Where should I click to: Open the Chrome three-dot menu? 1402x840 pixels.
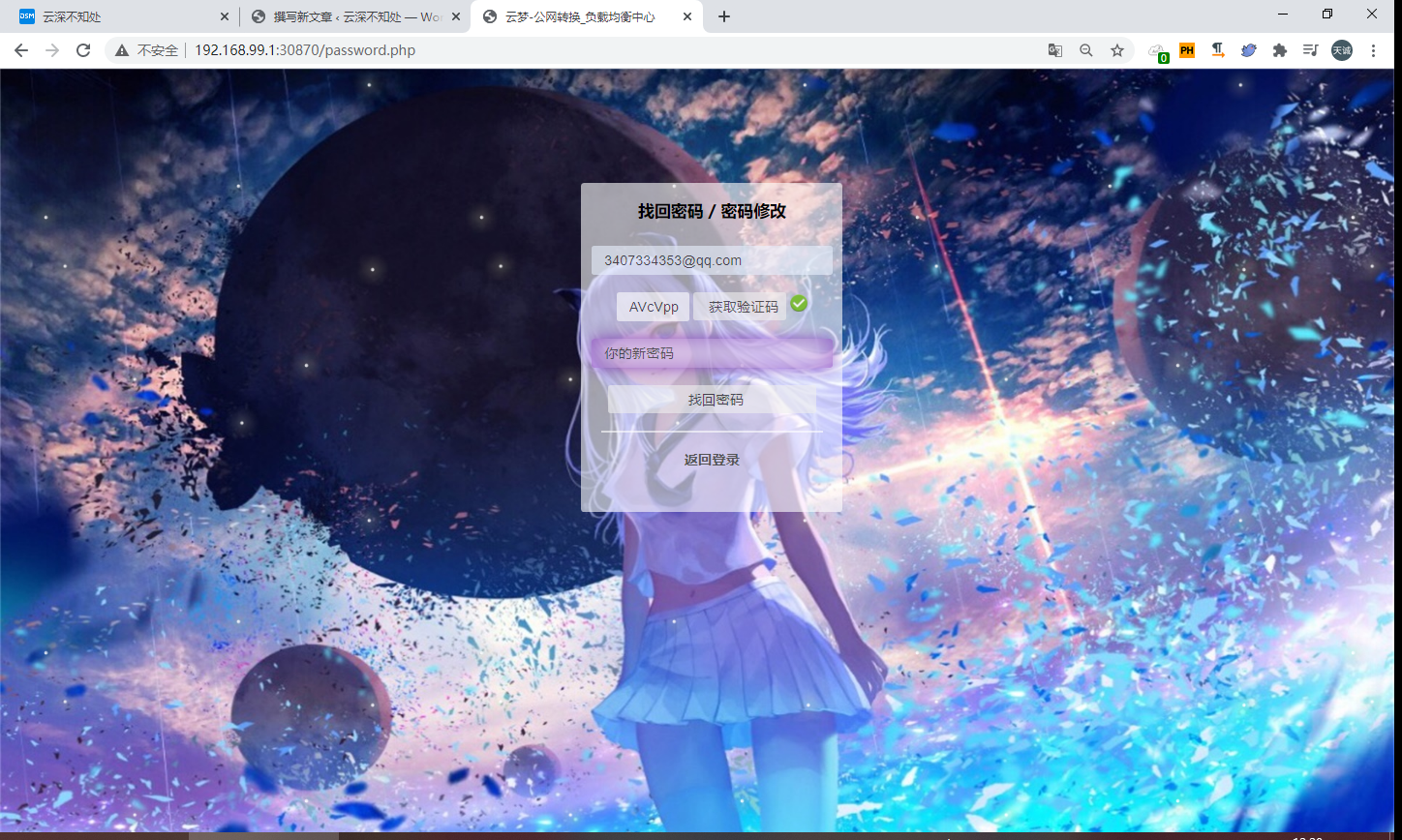[x=1373, y=50]
